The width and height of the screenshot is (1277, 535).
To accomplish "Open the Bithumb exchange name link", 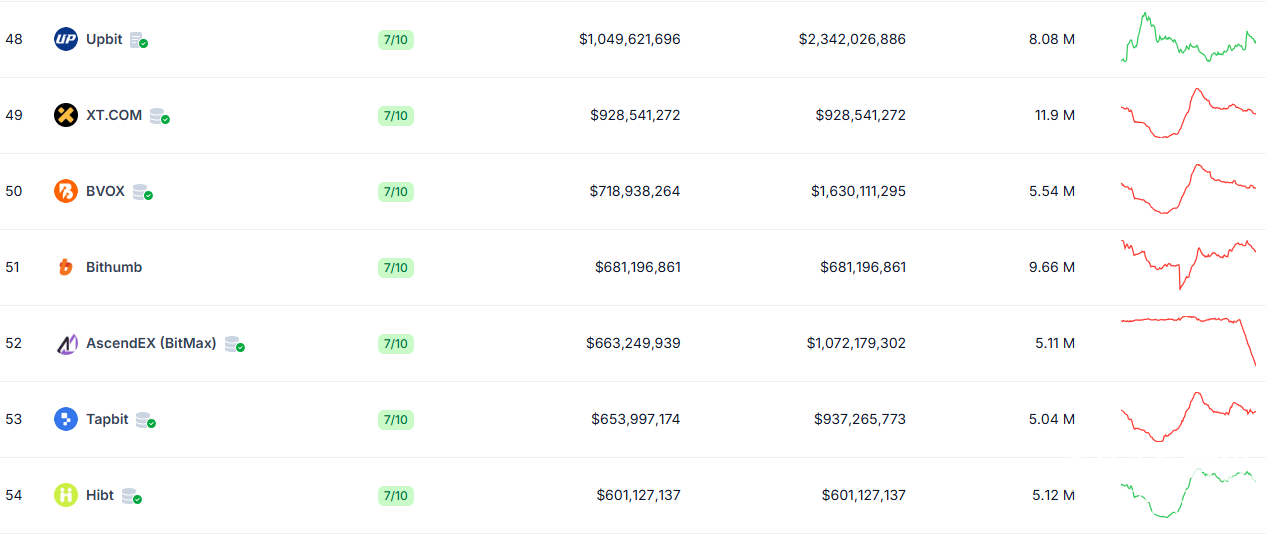I will click(114, 267).
